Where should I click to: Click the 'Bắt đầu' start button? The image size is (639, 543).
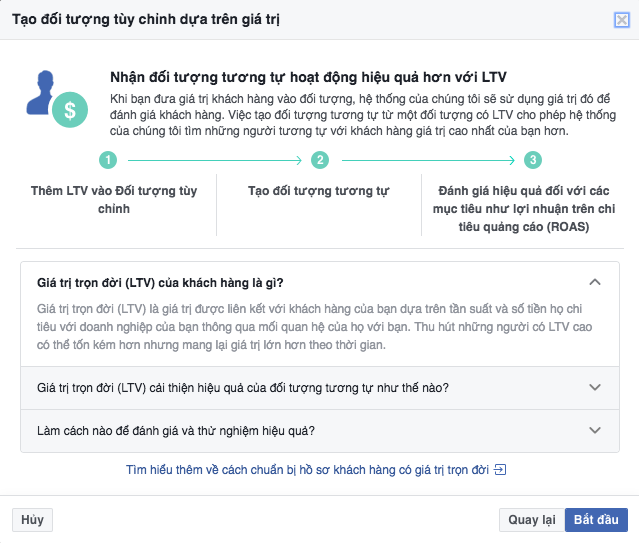coord(597,520)
